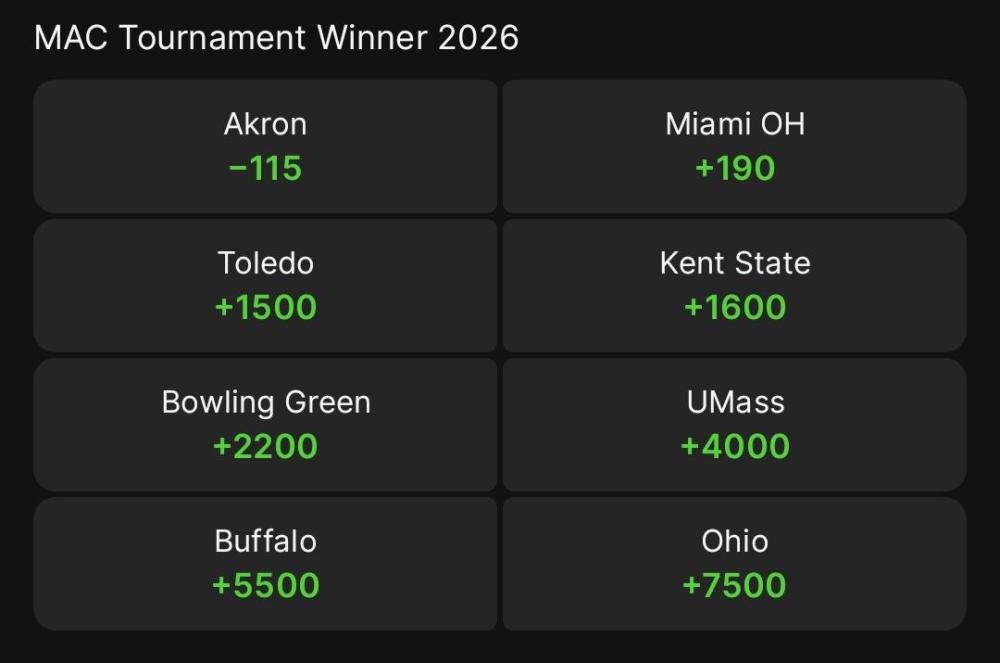Image resolution: width=1000 pixels, height=663 pixels.
Task: Click the +190 odds value
Action: [735, 168]
